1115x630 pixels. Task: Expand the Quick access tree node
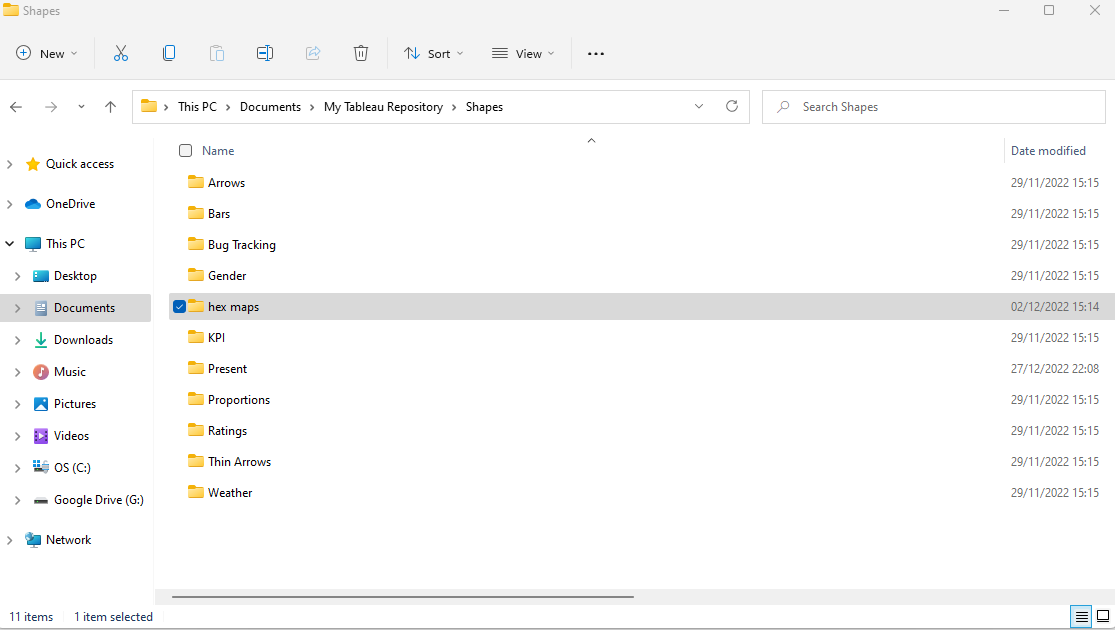click(x=9, y=164)
